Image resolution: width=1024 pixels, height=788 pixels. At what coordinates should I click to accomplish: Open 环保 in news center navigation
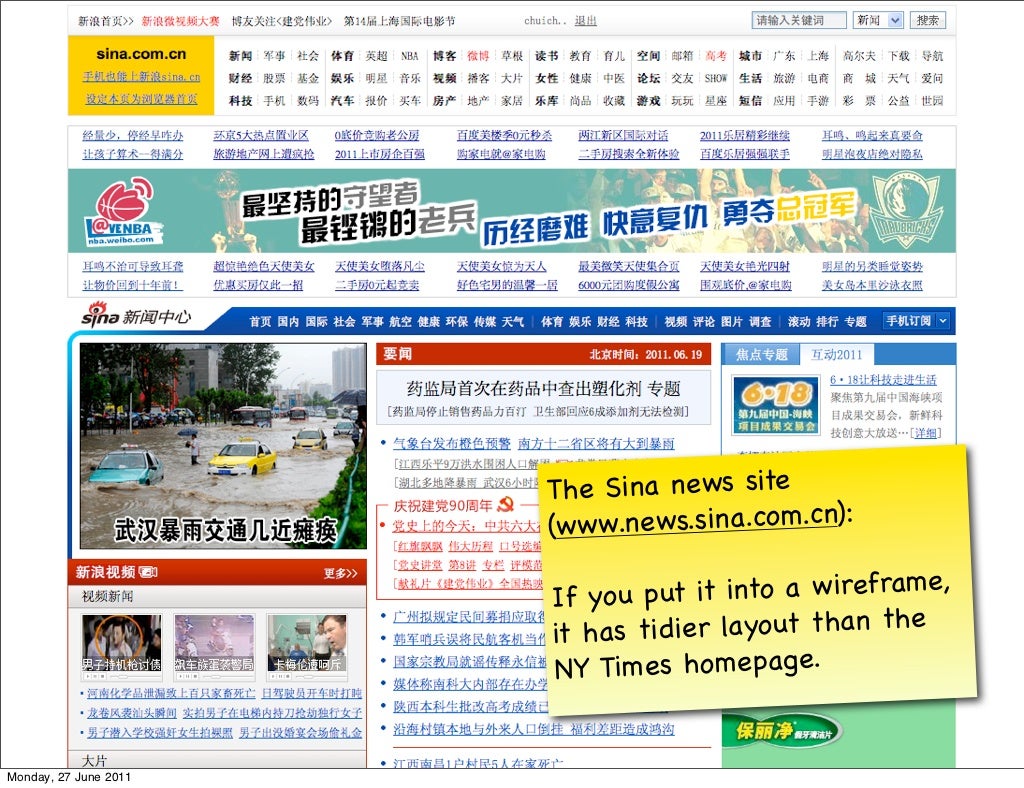point(456,321)
